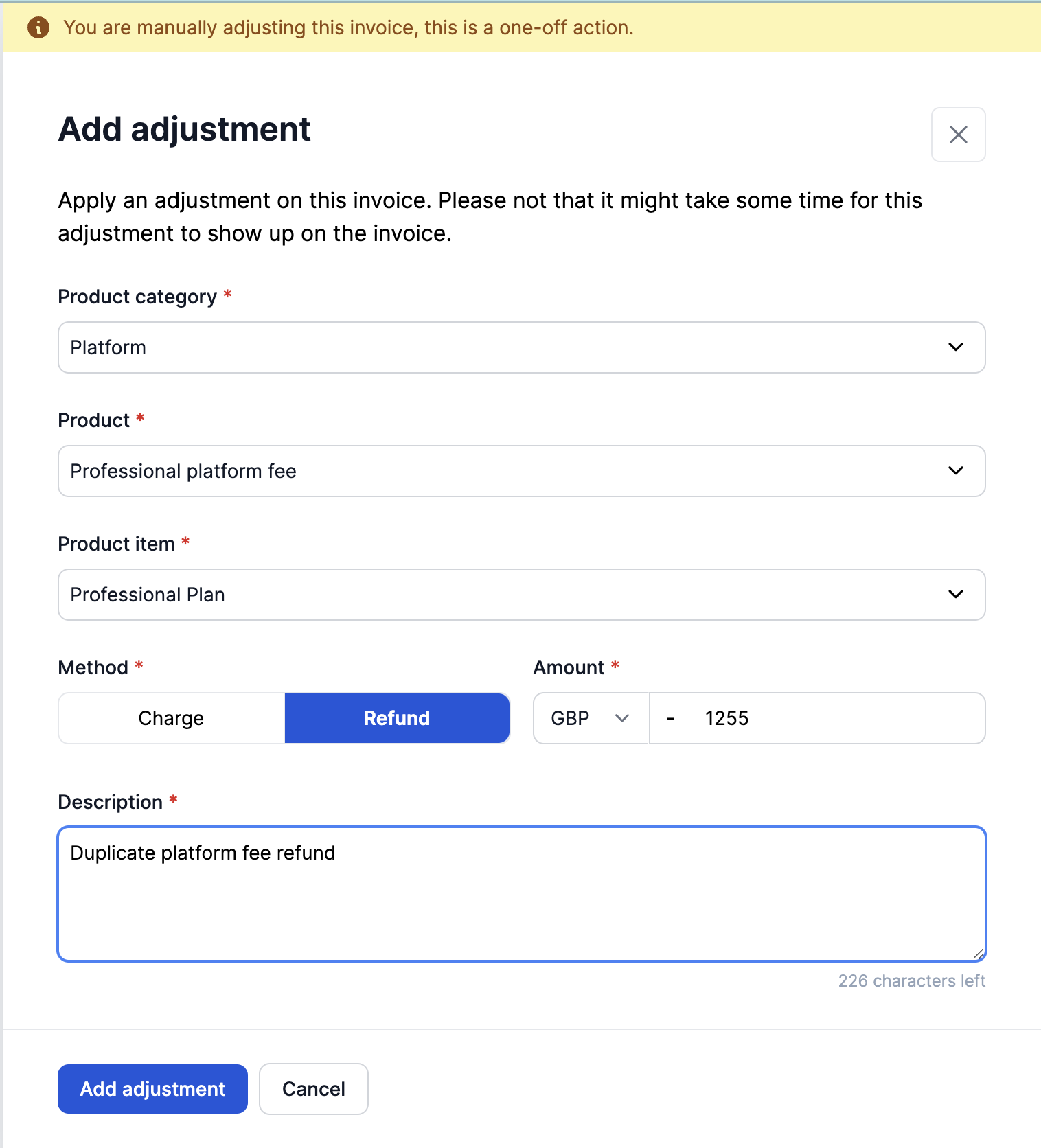Click the Product category chevron arrow
The image size is (1041, 1148).
[x=955, y=347]
